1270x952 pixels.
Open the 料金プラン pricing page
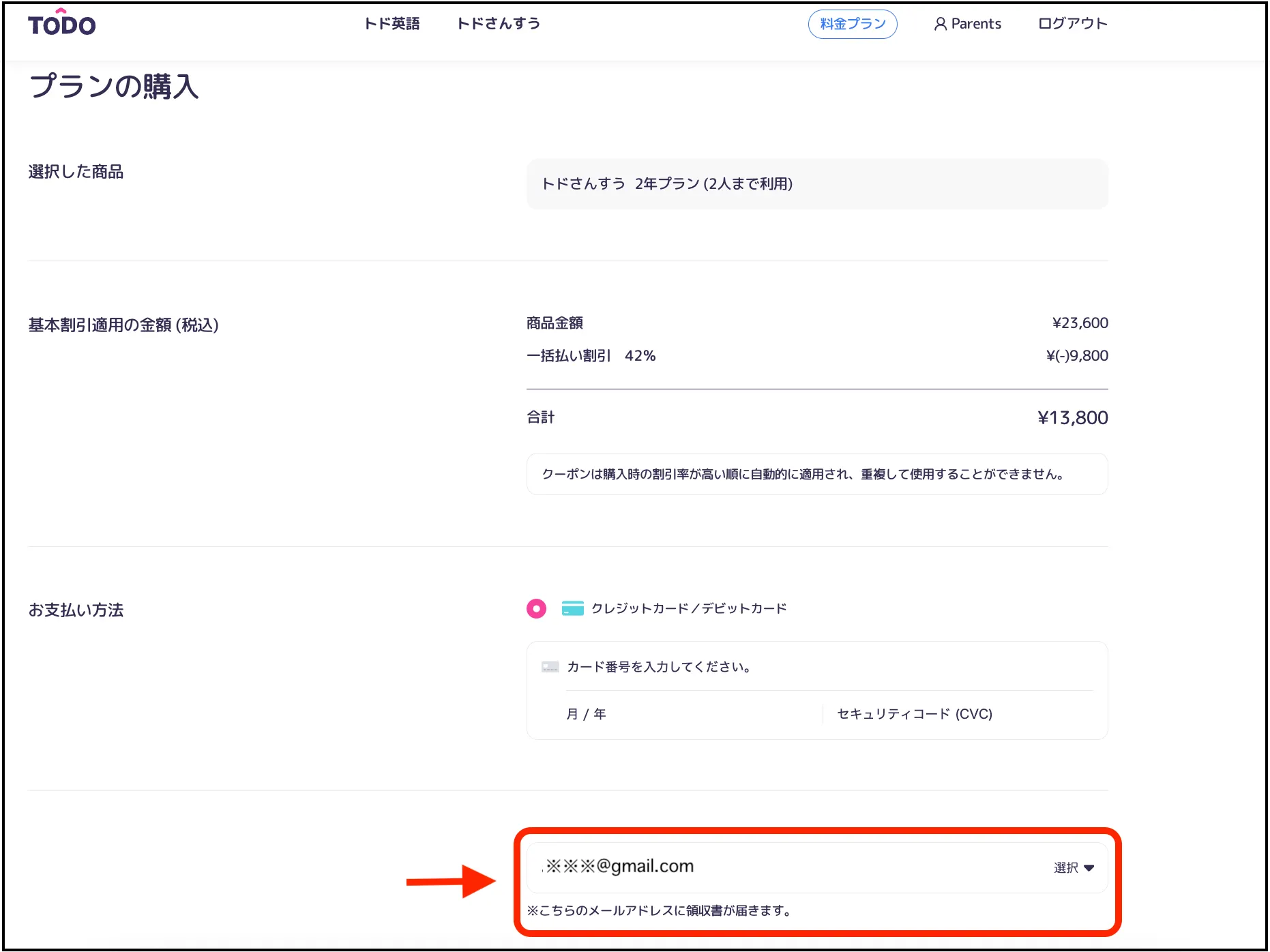click(853, 24)
